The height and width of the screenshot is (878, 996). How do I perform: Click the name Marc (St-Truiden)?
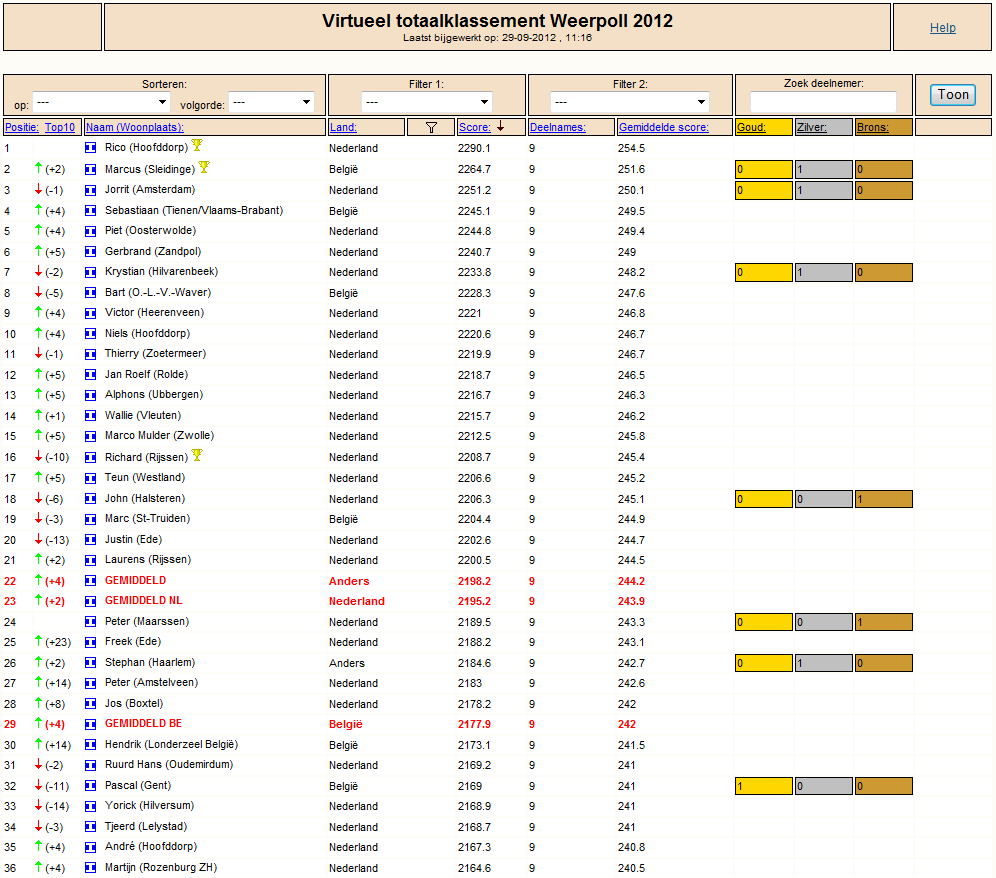pos(147,519)
